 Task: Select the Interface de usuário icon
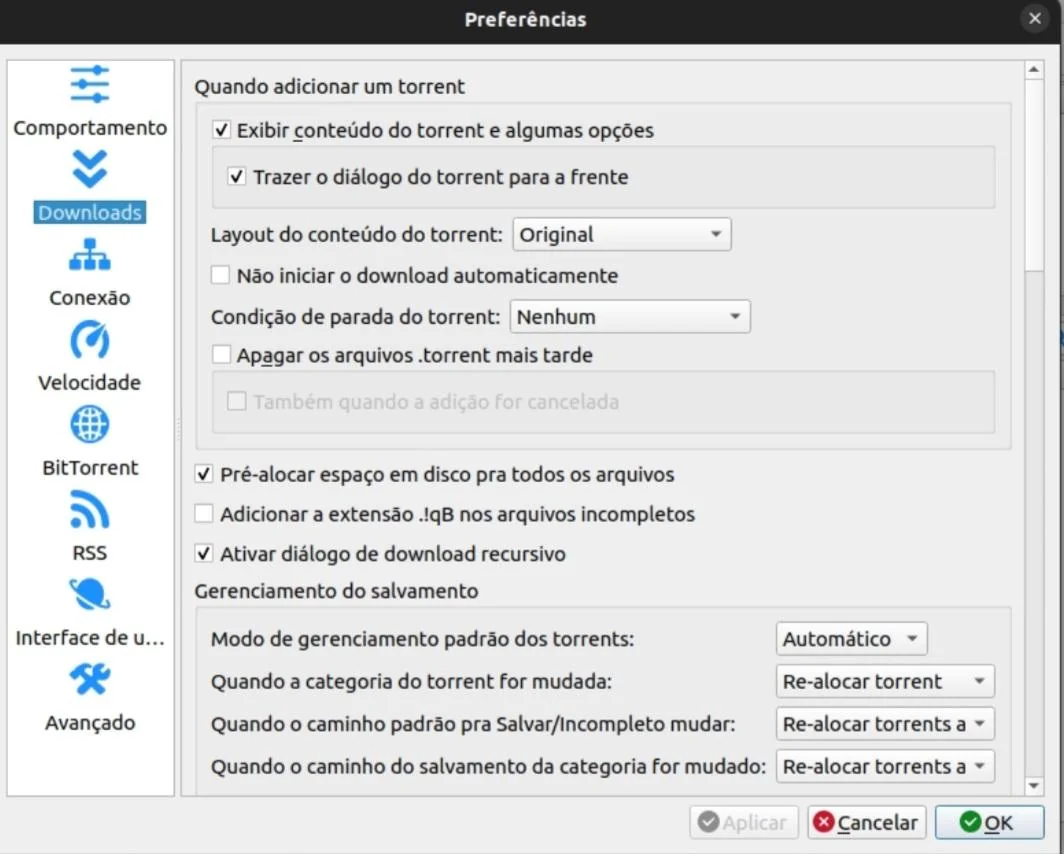click(89, 594)
